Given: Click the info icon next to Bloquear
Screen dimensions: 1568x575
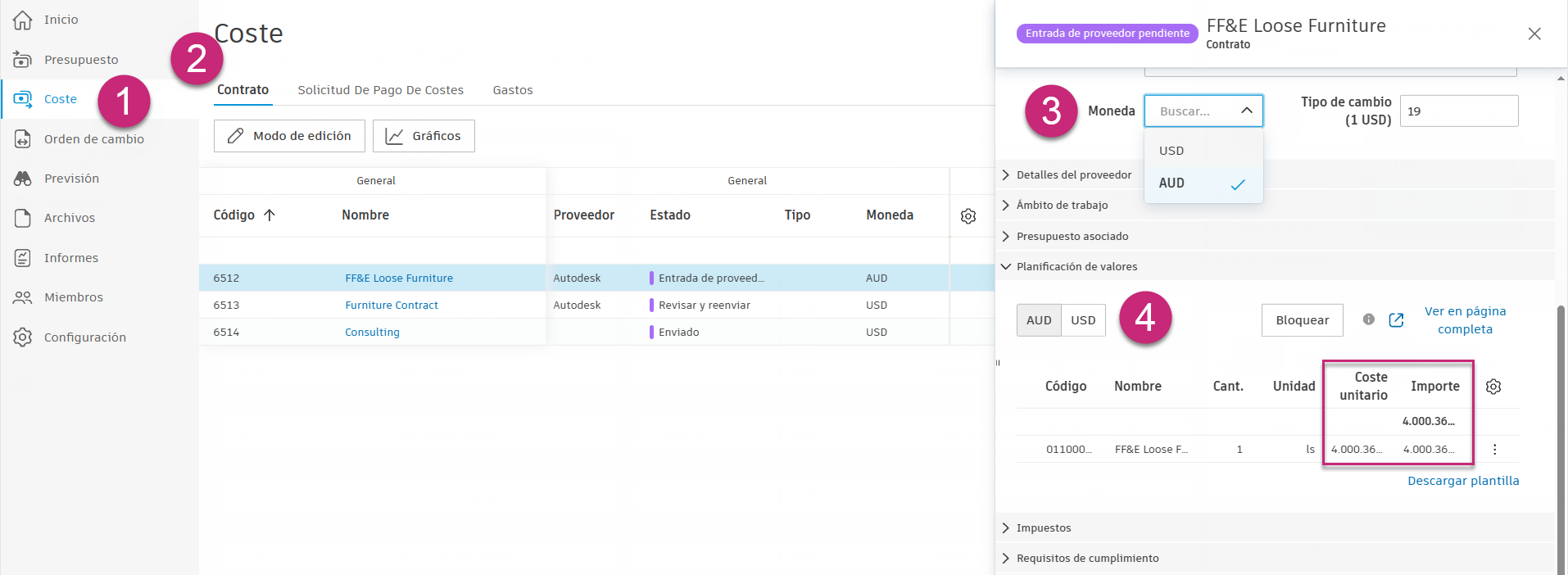Looking at the screenshot, I should click(x=1369, y=319).
